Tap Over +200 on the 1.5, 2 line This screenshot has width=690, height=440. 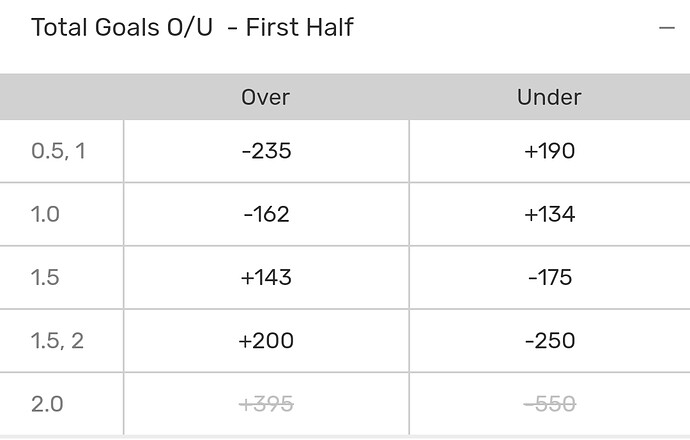pos(266,340)
